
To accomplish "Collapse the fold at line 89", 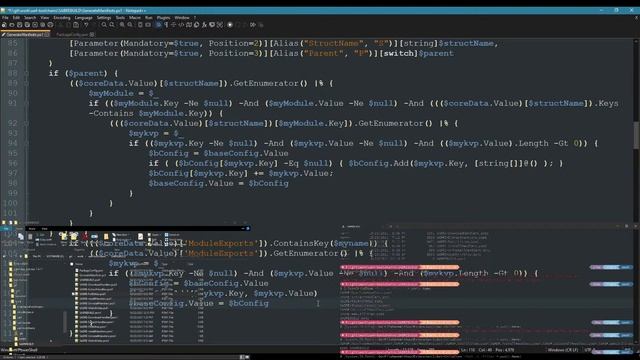I will (27, 83).
